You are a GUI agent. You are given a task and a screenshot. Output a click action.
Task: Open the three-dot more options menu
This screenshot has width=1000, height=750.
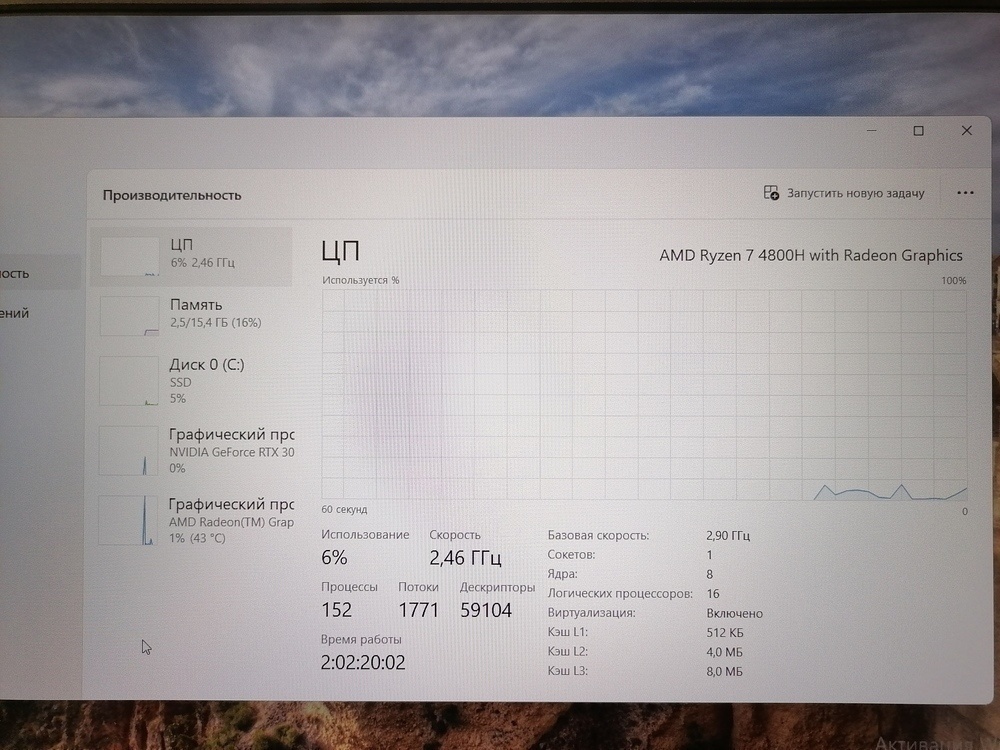pyautogui.click(x=965, y=193)
